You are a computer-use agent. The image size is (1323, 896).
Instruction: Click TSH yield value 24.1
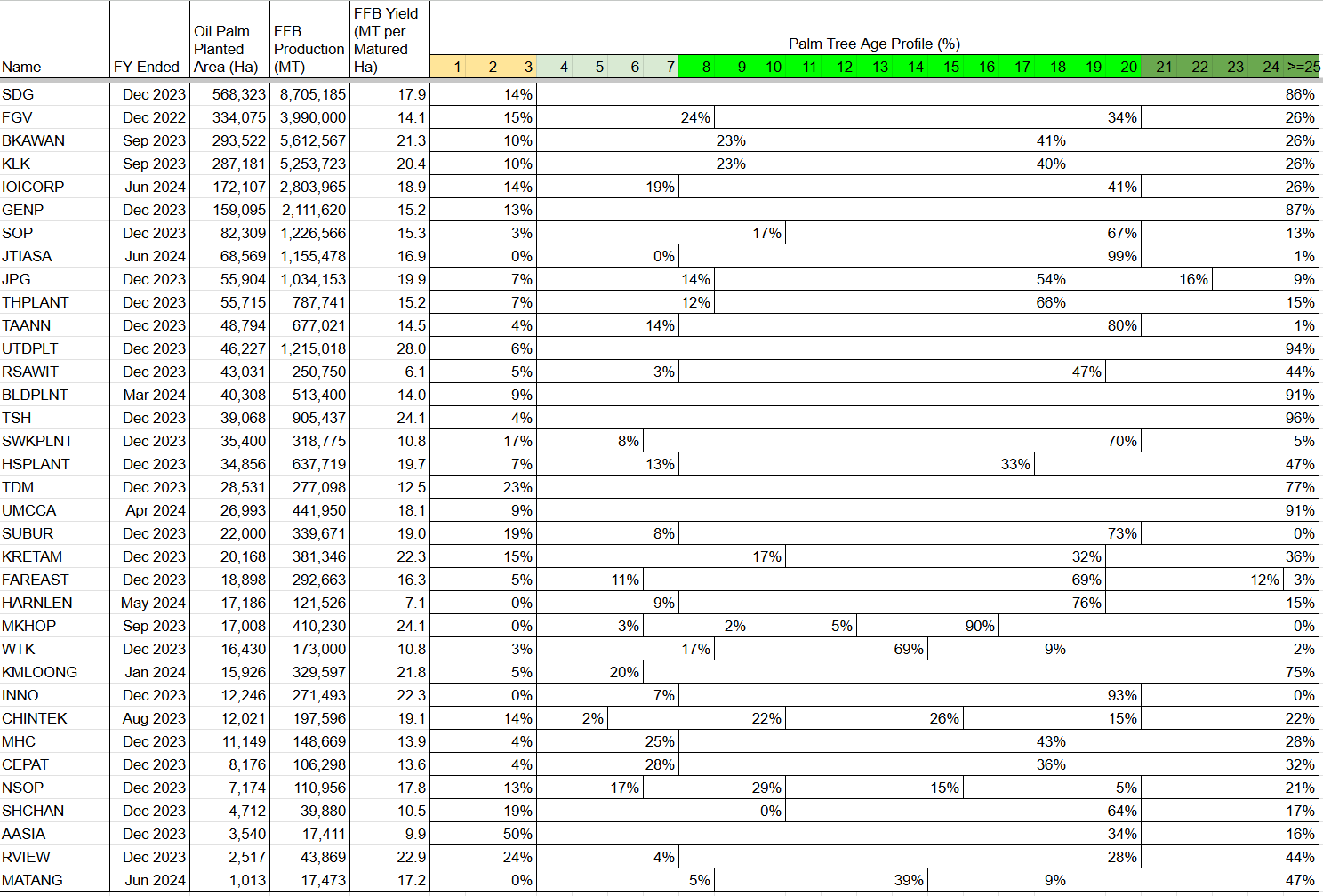(x=389, y=418)
